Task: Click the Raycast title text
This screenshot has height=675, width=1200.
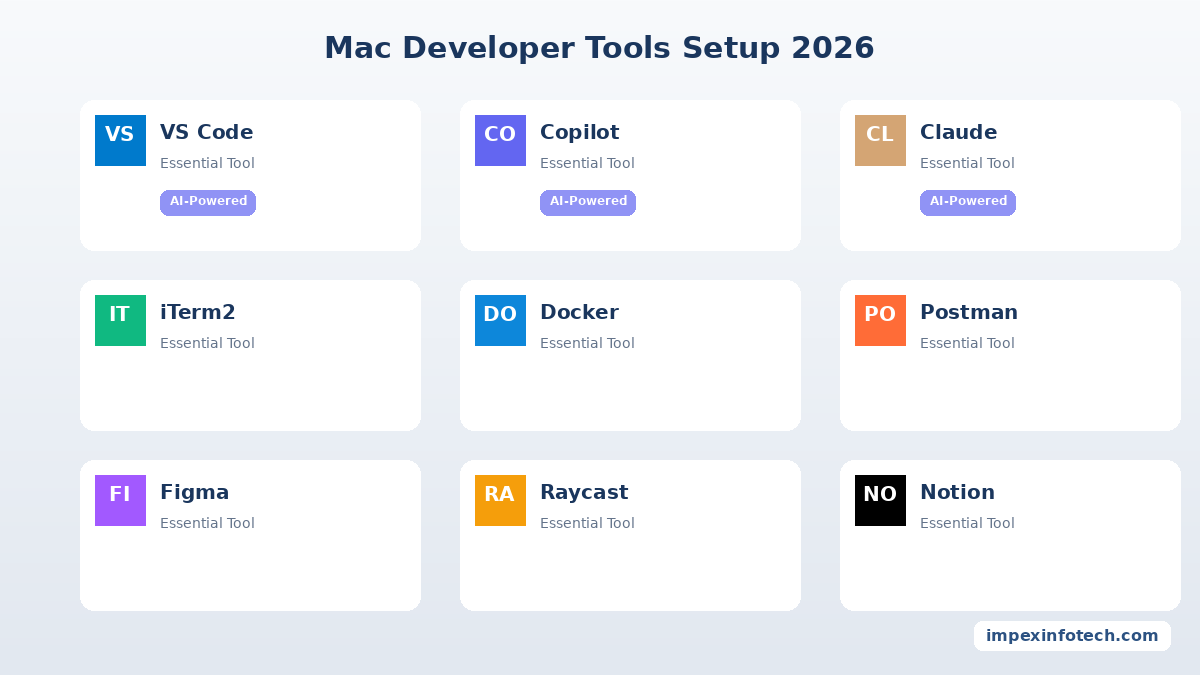Action: 584,492
